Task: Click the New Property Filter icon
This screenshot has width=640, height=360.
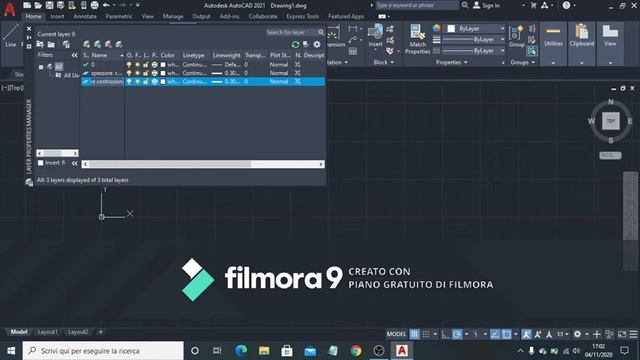Action: (40, 44)
